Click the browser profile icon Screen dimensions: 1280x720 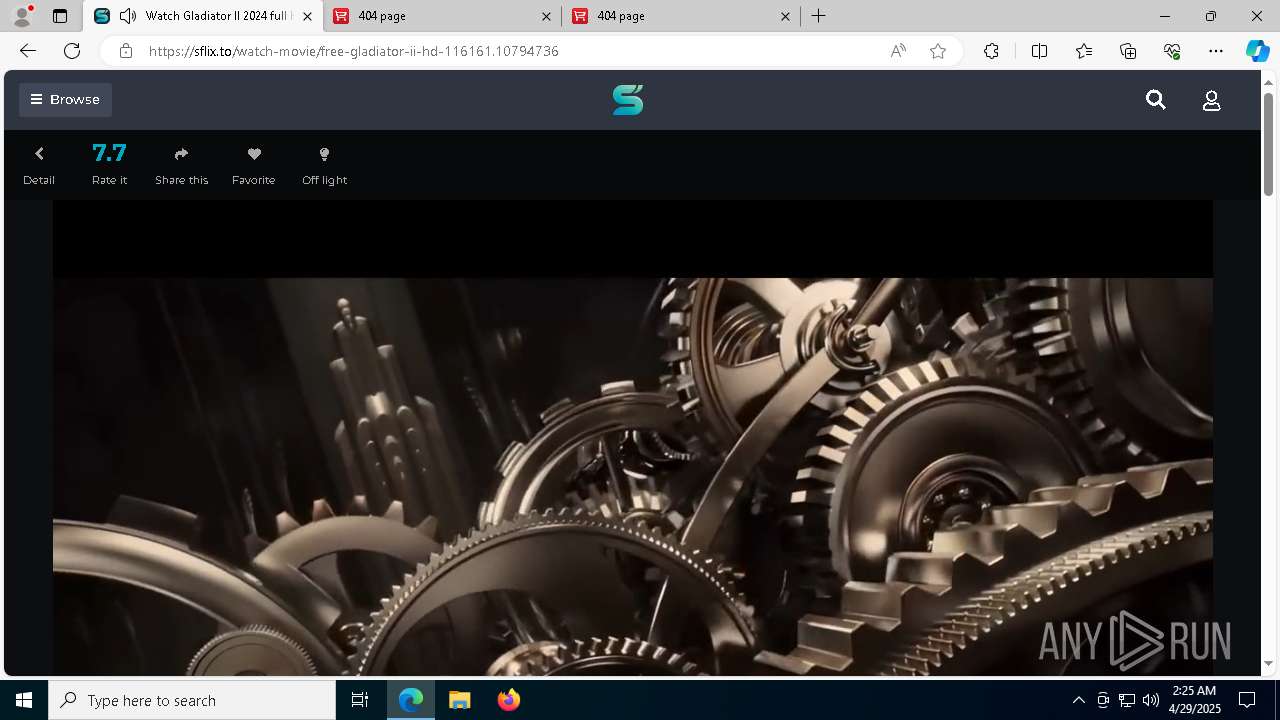pyautogui.click(x=22, y=16)
